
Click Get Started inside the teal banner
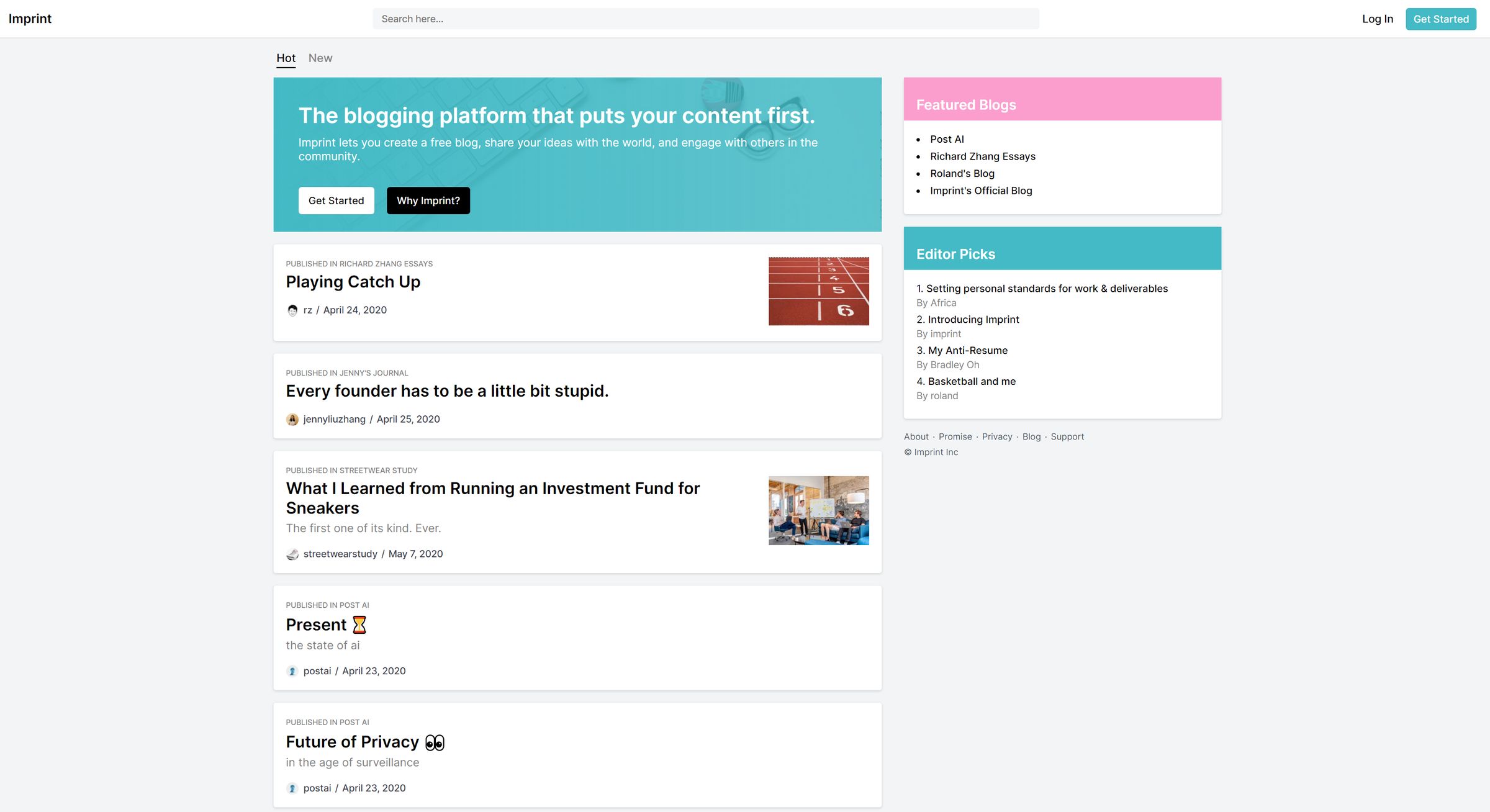(x=336, y=200)
